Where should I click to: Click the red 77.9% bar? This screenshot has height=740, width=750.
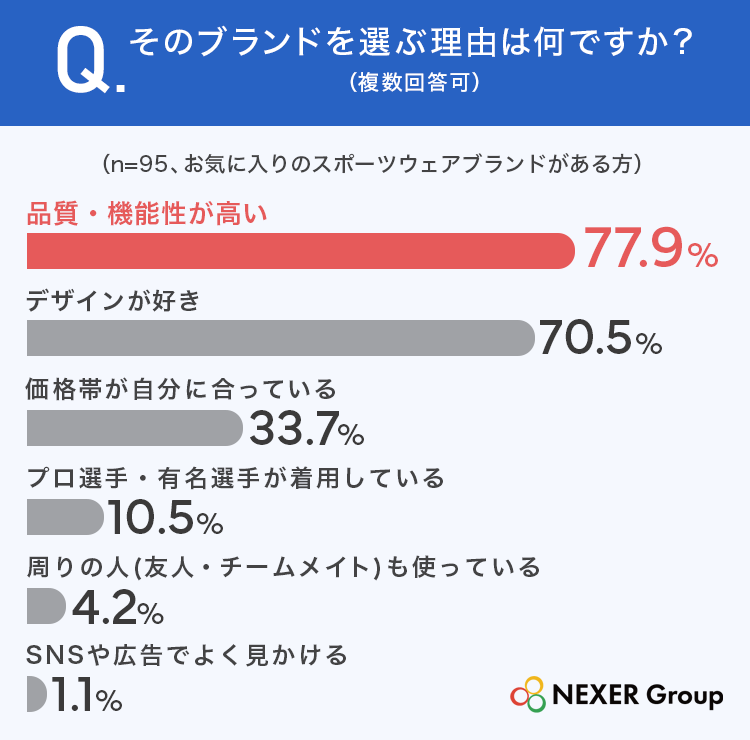[x=300, y=251]
